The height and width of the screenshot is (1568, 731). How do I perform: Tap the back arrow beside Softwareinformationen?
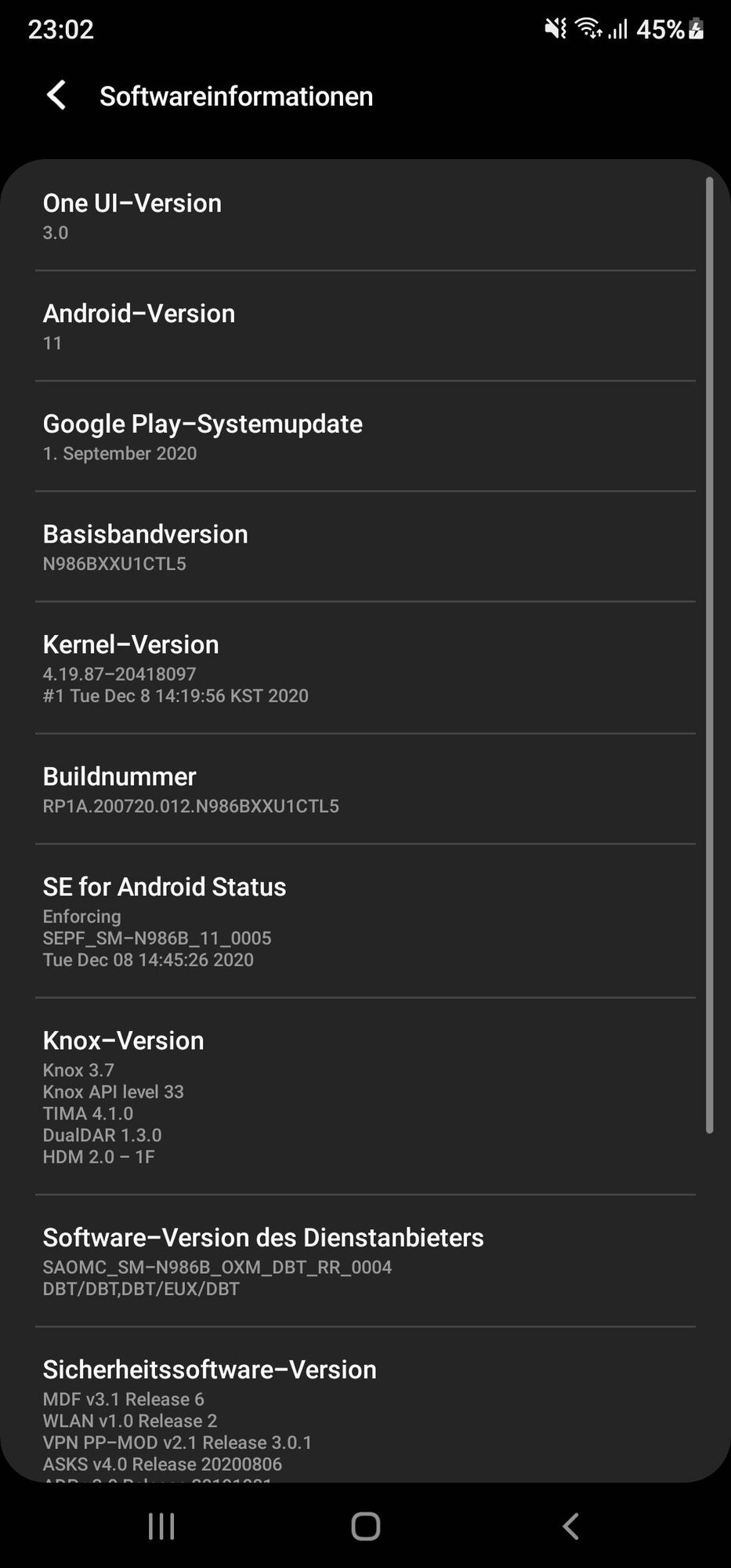pyautogui.click(x=56, y=96)
